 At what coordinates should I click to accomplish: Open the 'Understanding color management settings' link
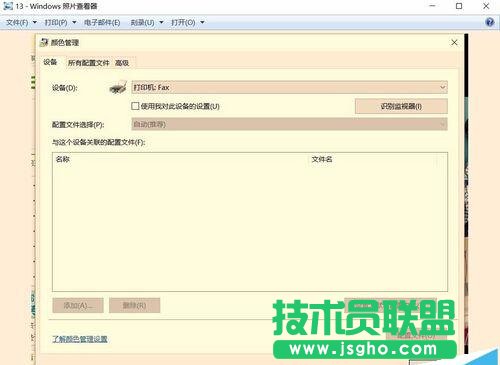[x=80, y=339]
